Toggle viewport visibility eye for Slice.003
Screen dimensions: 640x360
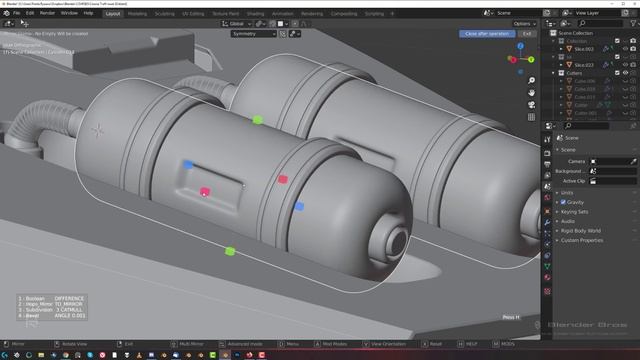(625, 49)
